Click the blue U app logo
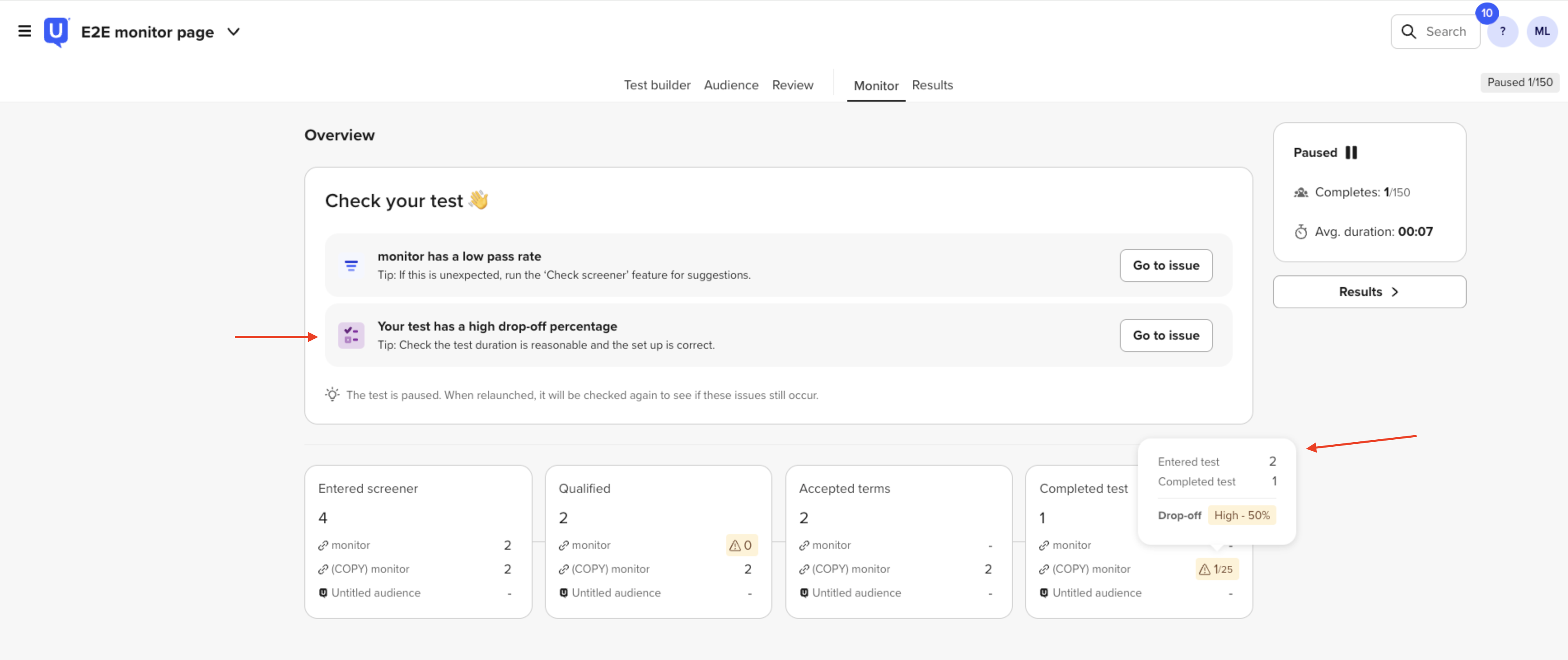The height and width of the screenshot is (660, 1568). click(x=56, y=31)
